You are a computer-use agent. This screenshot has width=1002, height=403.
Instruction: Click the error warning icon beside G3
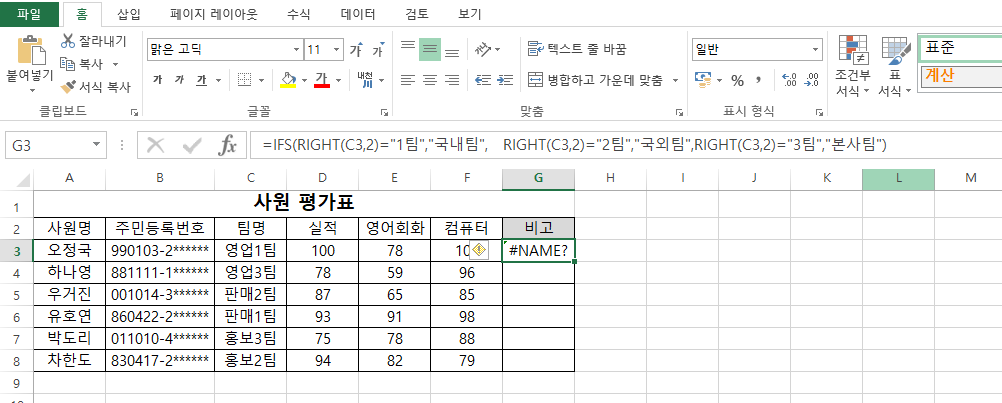479,250
